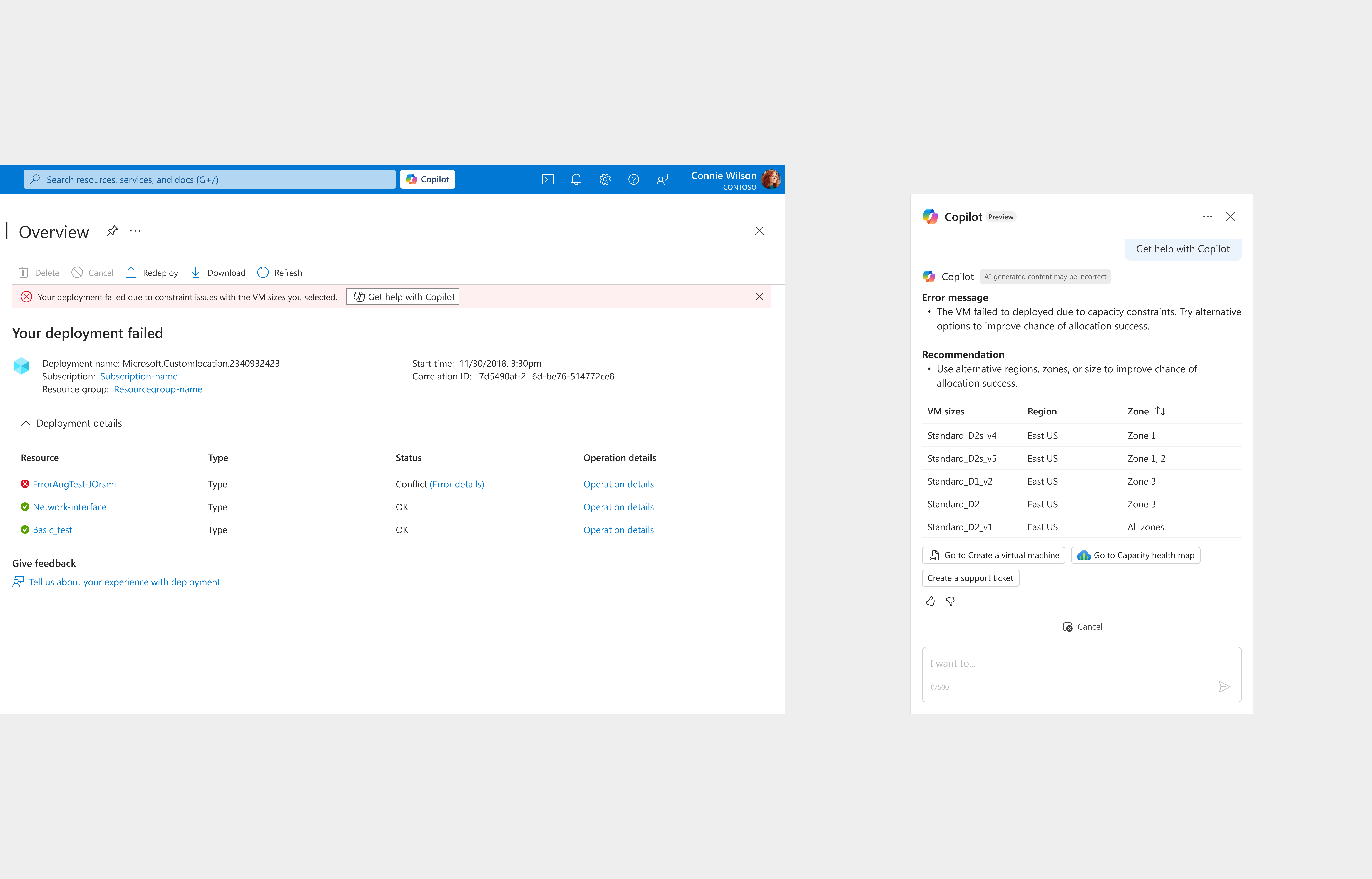Click the Copilot button in header
The width and height of the screenshot is (1372, 879).
427,179
